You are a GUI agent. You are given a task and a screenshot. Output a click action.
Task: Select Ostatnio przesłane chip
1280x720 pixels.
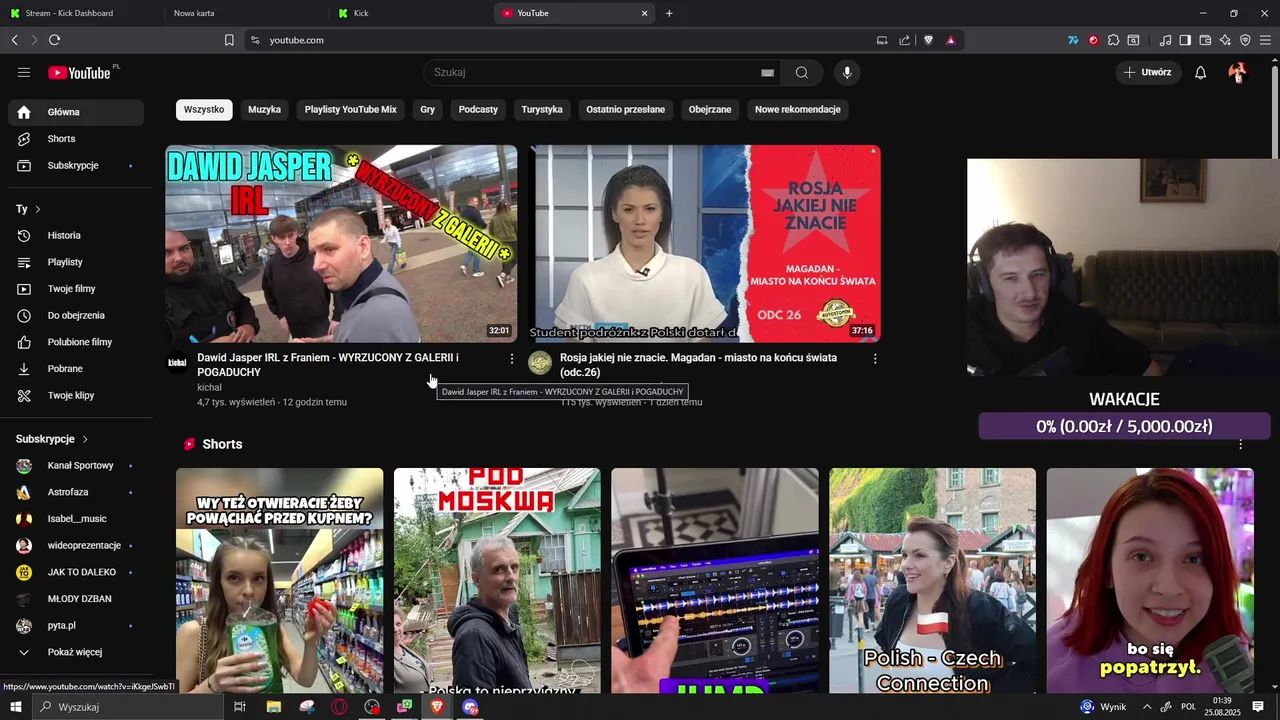(626, 109)
